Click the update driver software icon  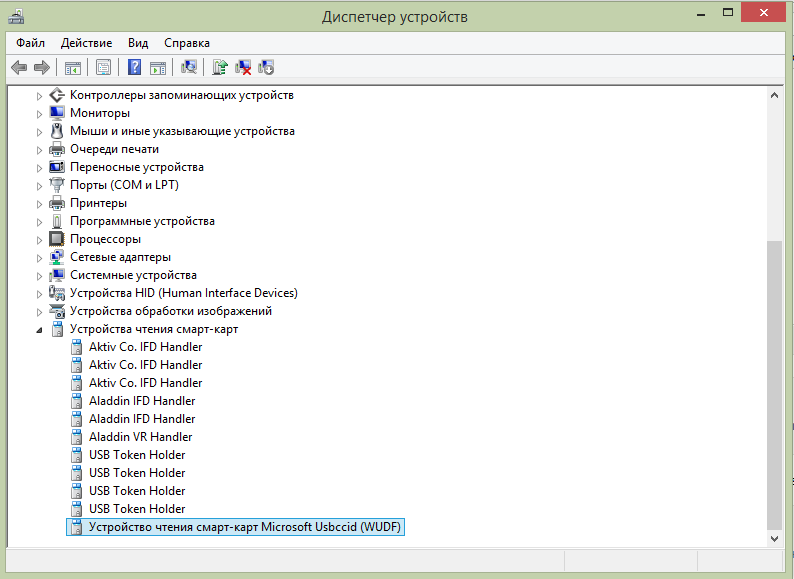[x=220, y=67]
